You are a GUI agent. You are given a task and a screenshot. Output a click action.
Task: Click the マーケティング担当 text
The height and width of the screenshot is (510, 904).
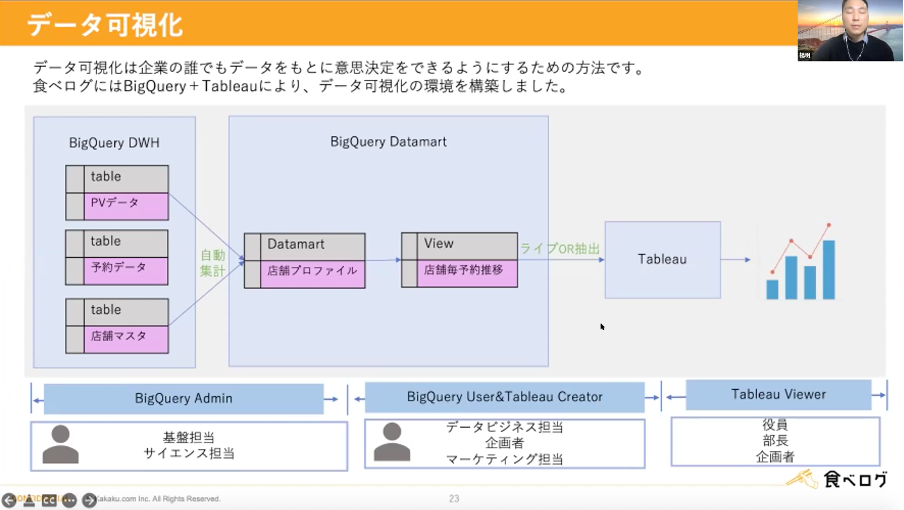click(x=504, y=459)
